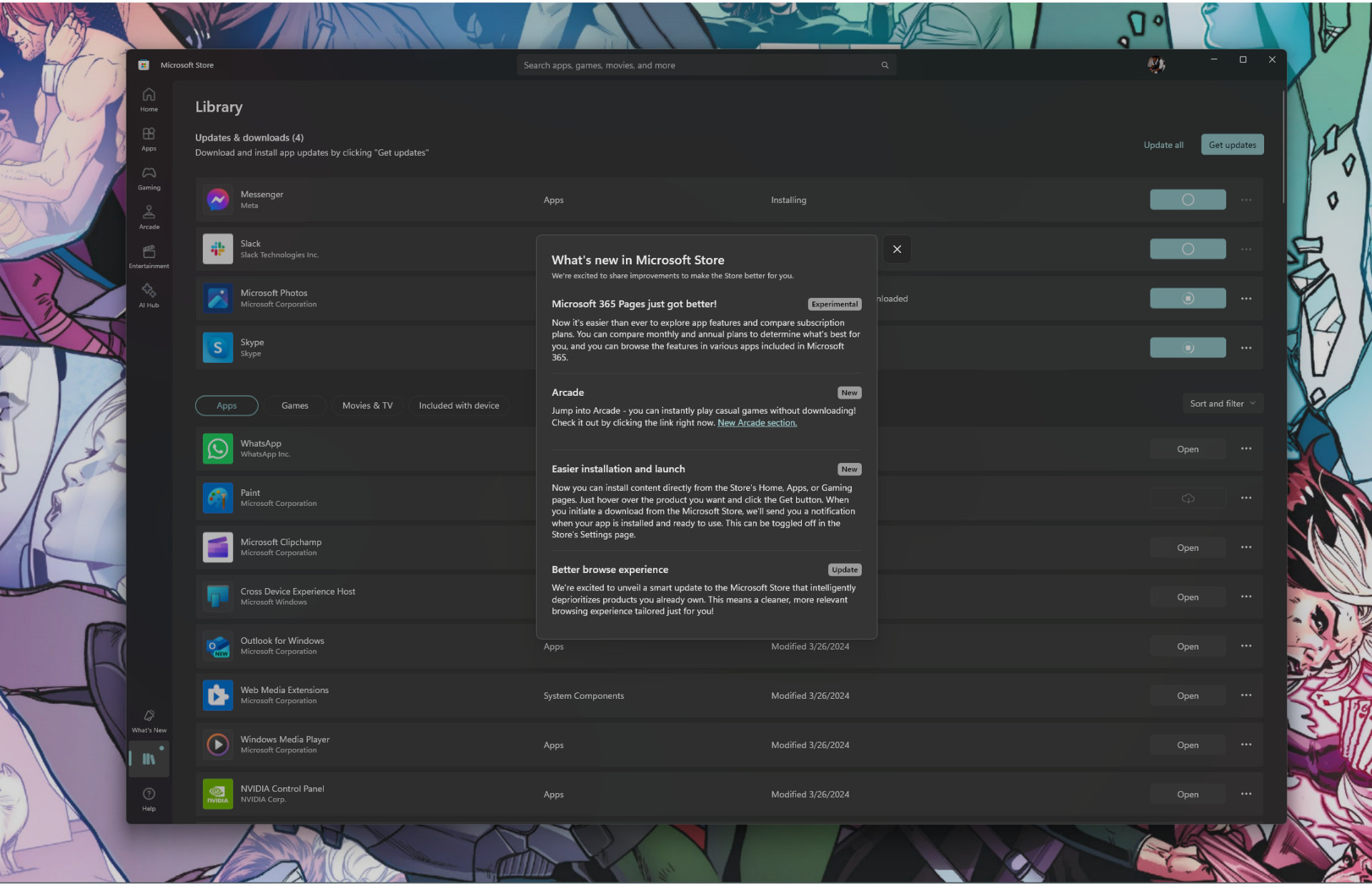Screen dimensions: 1372x886
Task: Download Paint with the cloud icon
Action: coord(1188,498)
